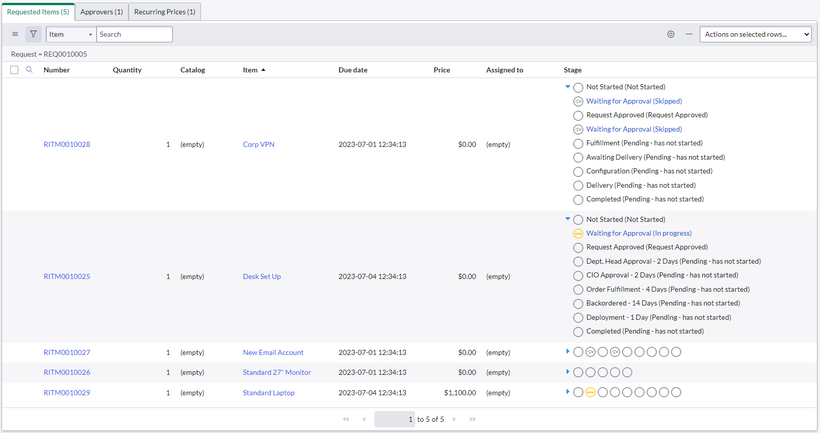Click Dept. Head Approval stage circle
820x433 pixels.
click(x=578, y=261)
